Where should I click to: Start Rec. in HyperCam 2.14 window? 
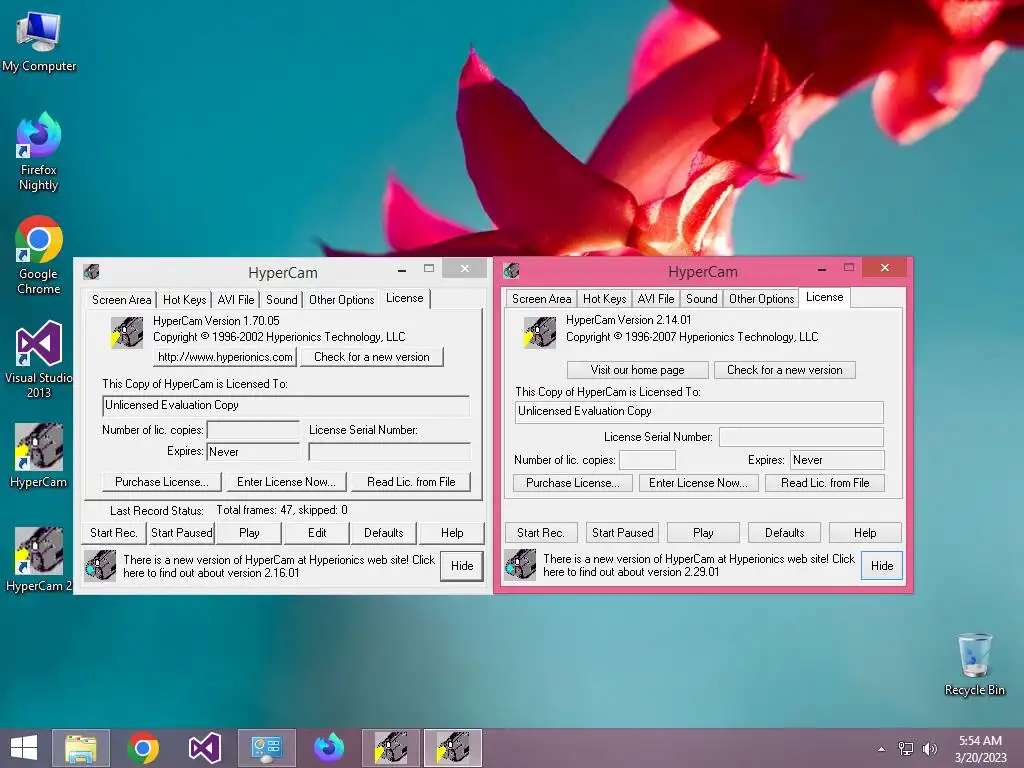click(x=540, y=533)
